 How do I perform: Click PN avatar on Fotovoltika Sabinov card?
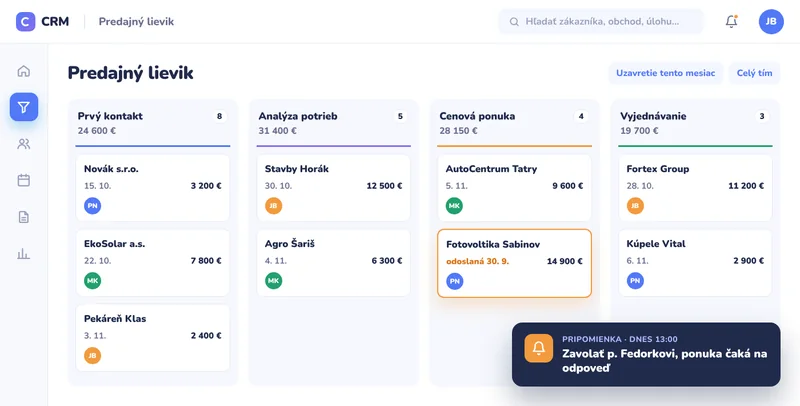coord(455,281)
